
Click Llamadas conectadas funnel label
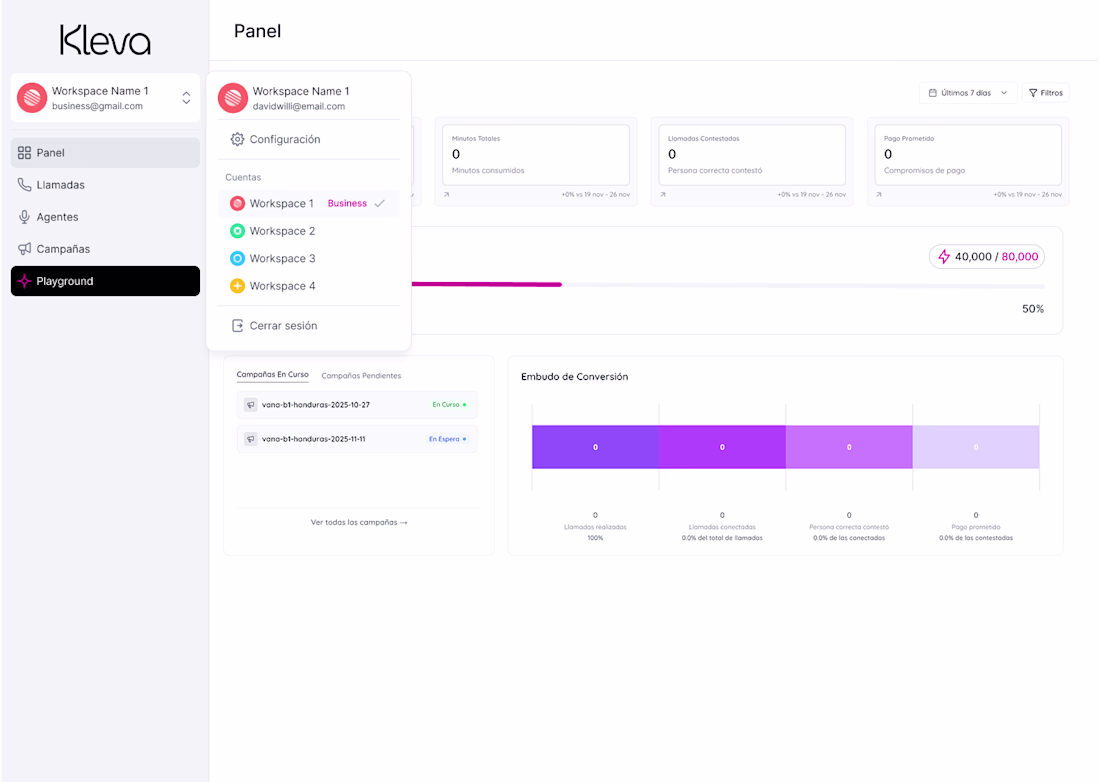[722, 527]
